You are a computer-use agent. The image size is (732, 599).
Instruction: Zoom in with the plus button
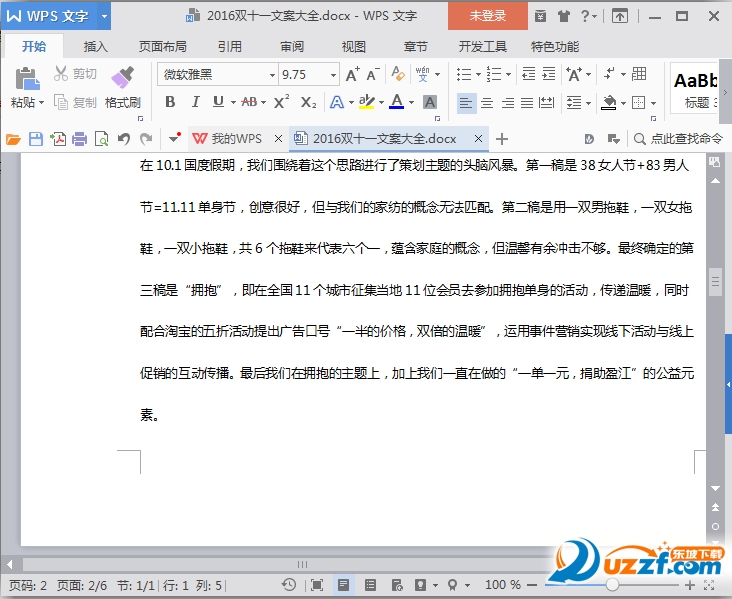690,585
